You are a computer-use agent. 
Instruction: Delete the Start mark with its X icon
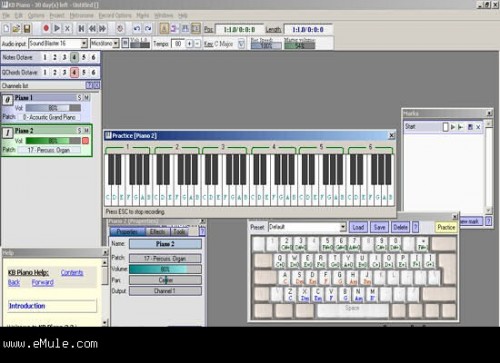(x=478, y=127)
